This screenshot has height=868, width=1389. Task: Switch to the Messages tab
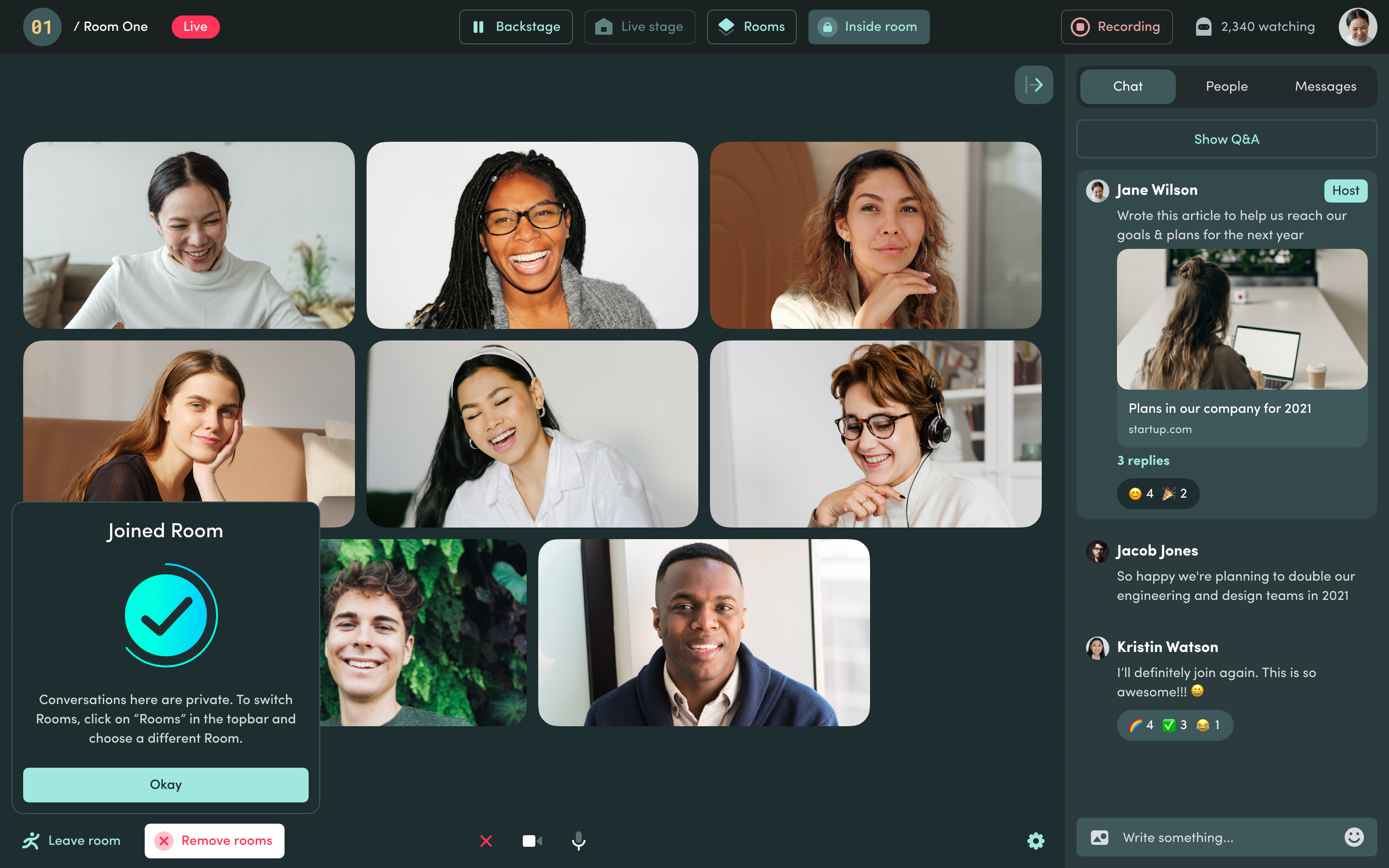(x=1325, y=87)
